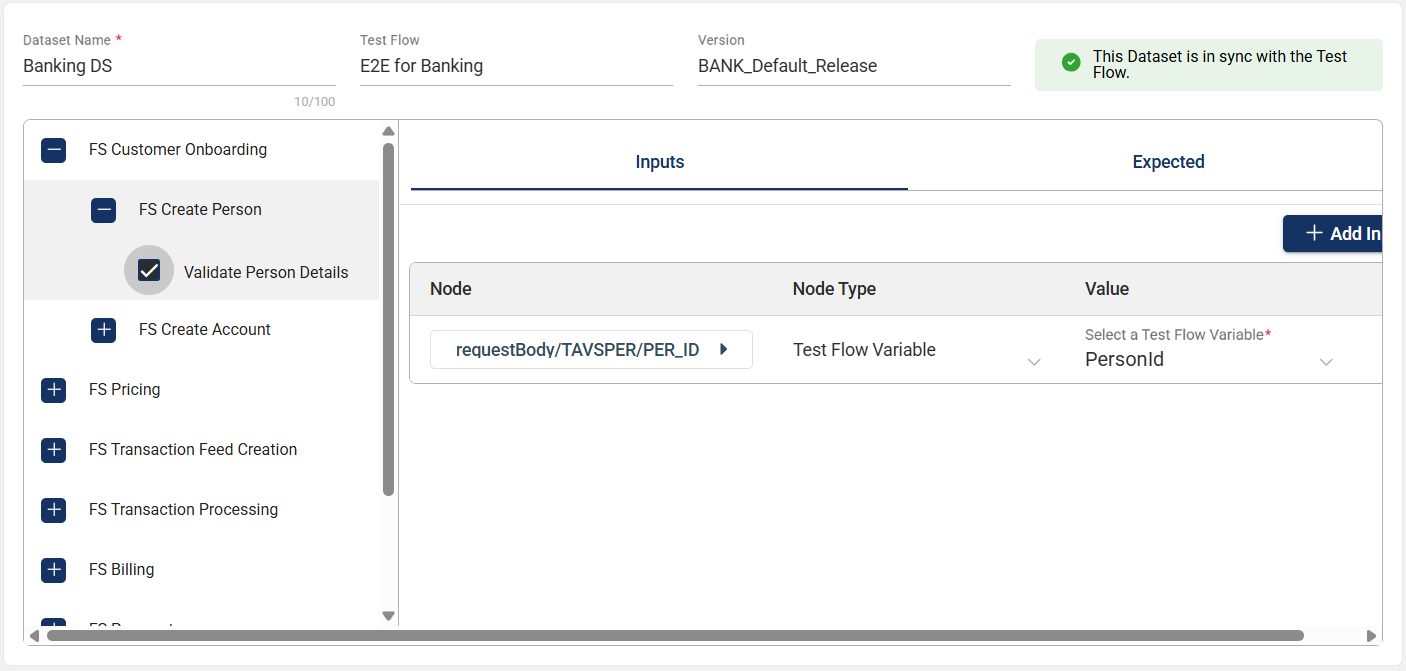The height and width of the screenshot is (671, 1406).
Task: Expand the FS Create Account node
Action: coord(104,330)
